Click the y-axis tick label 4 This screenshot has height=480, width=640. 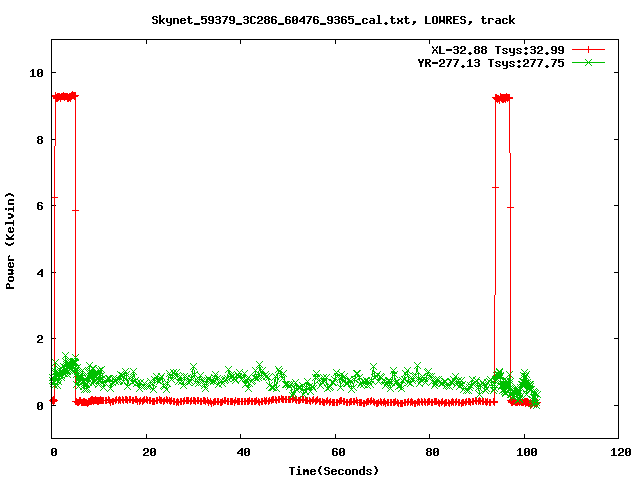(x=40, y=273)
